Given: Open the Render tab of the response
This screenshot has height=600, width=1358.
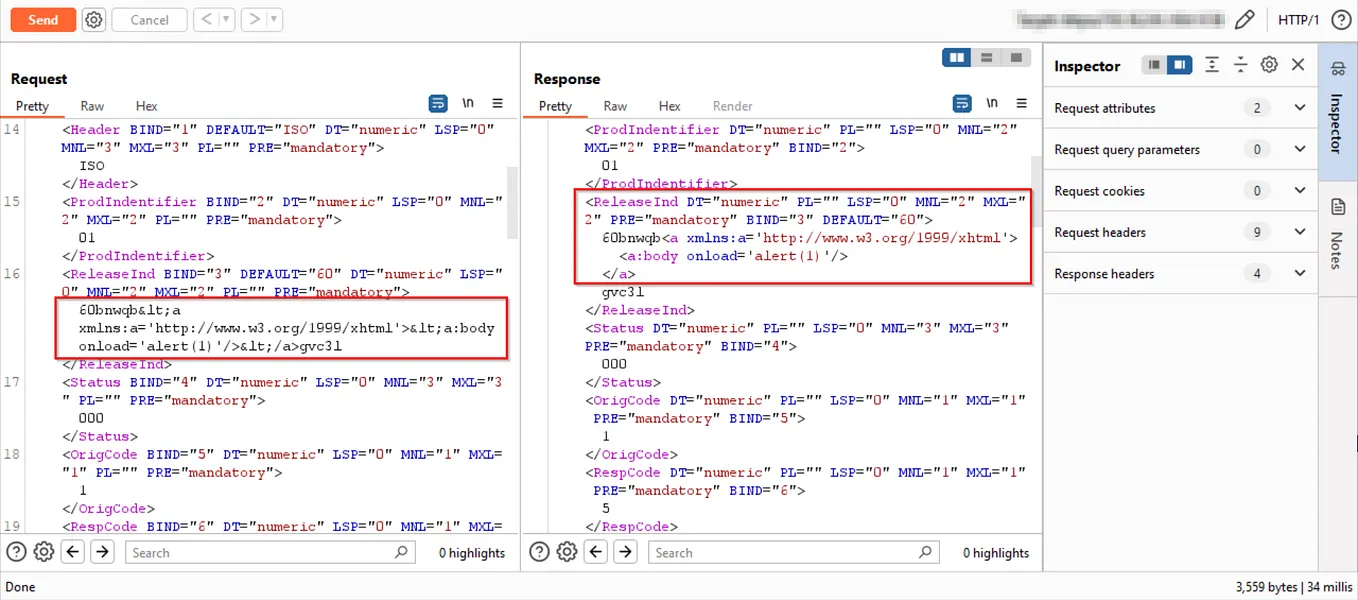Looking at the screenshot, I should tap(732, 105).
